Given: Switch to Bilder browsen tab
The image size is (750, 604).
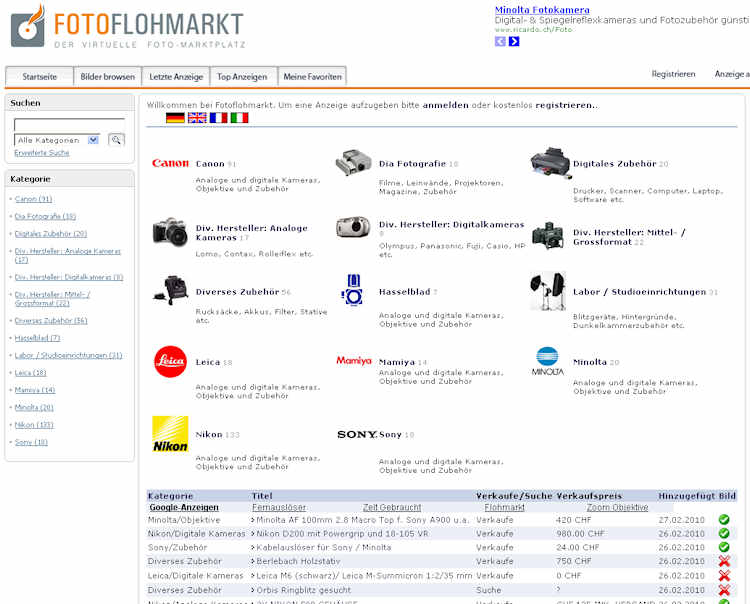Looking at the screenshot, I should tap(108, 77).
